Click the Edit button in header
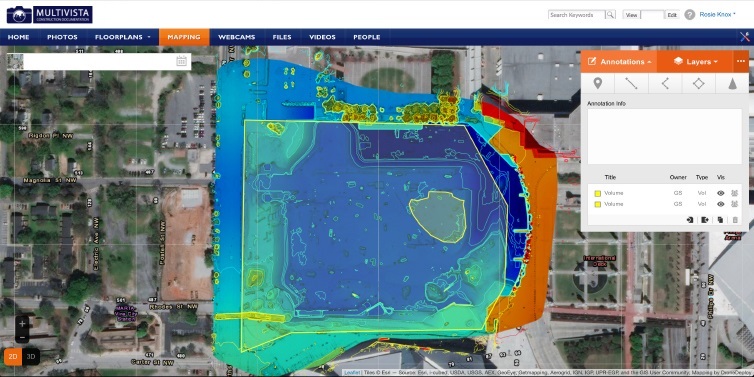This screenshot has width=754, height=377. [672, 15]
